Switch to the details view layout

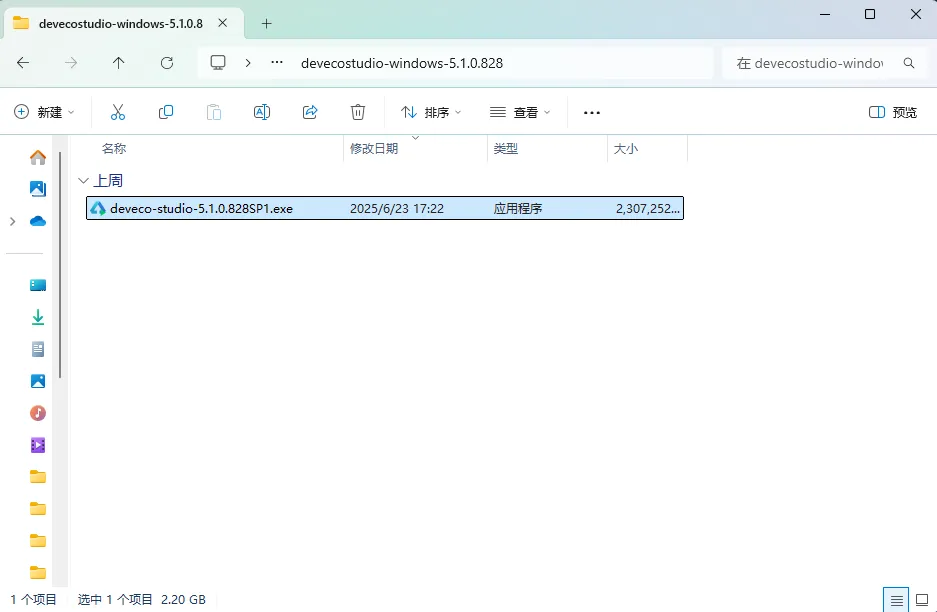coord(896,600)
